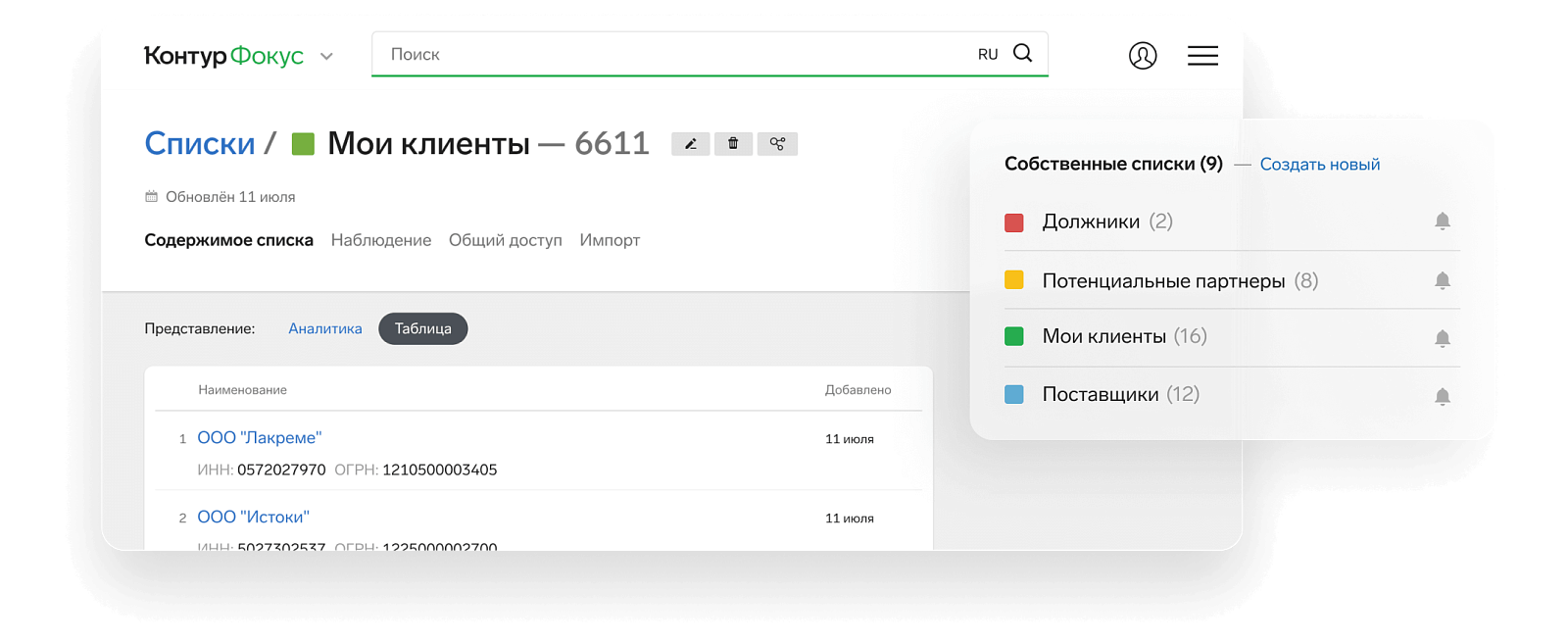
Task: Click the ИНН value 0572027970
Action: [x=281, y=470]
